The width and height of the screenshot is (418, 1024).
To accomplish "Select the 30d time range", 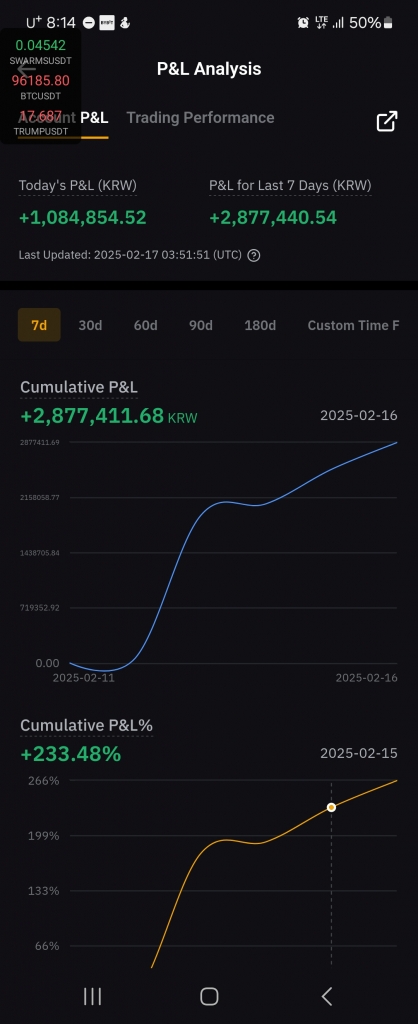I will click(x=90, y=325).
